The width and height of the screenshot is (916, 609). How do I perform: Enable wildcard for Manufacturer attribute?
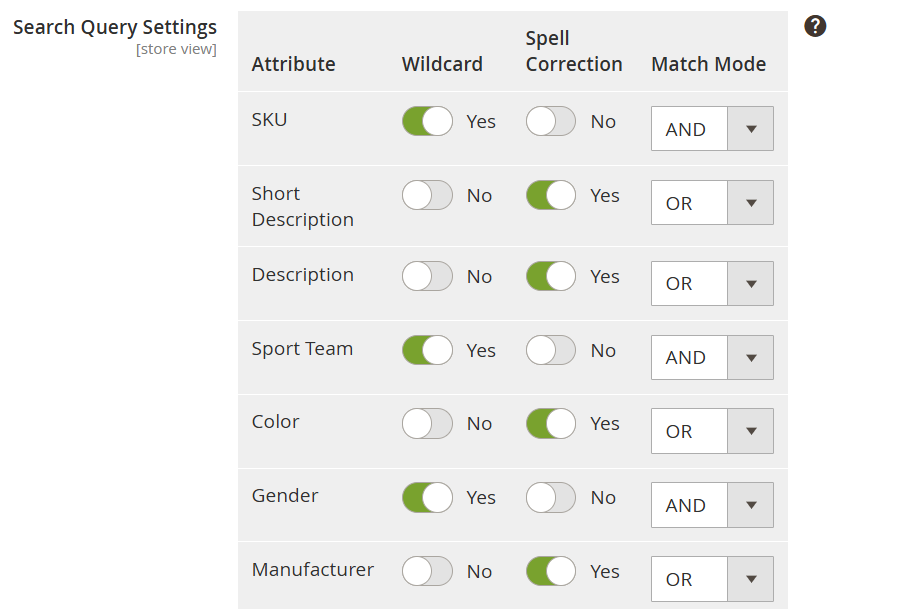[x=427, y=572]
